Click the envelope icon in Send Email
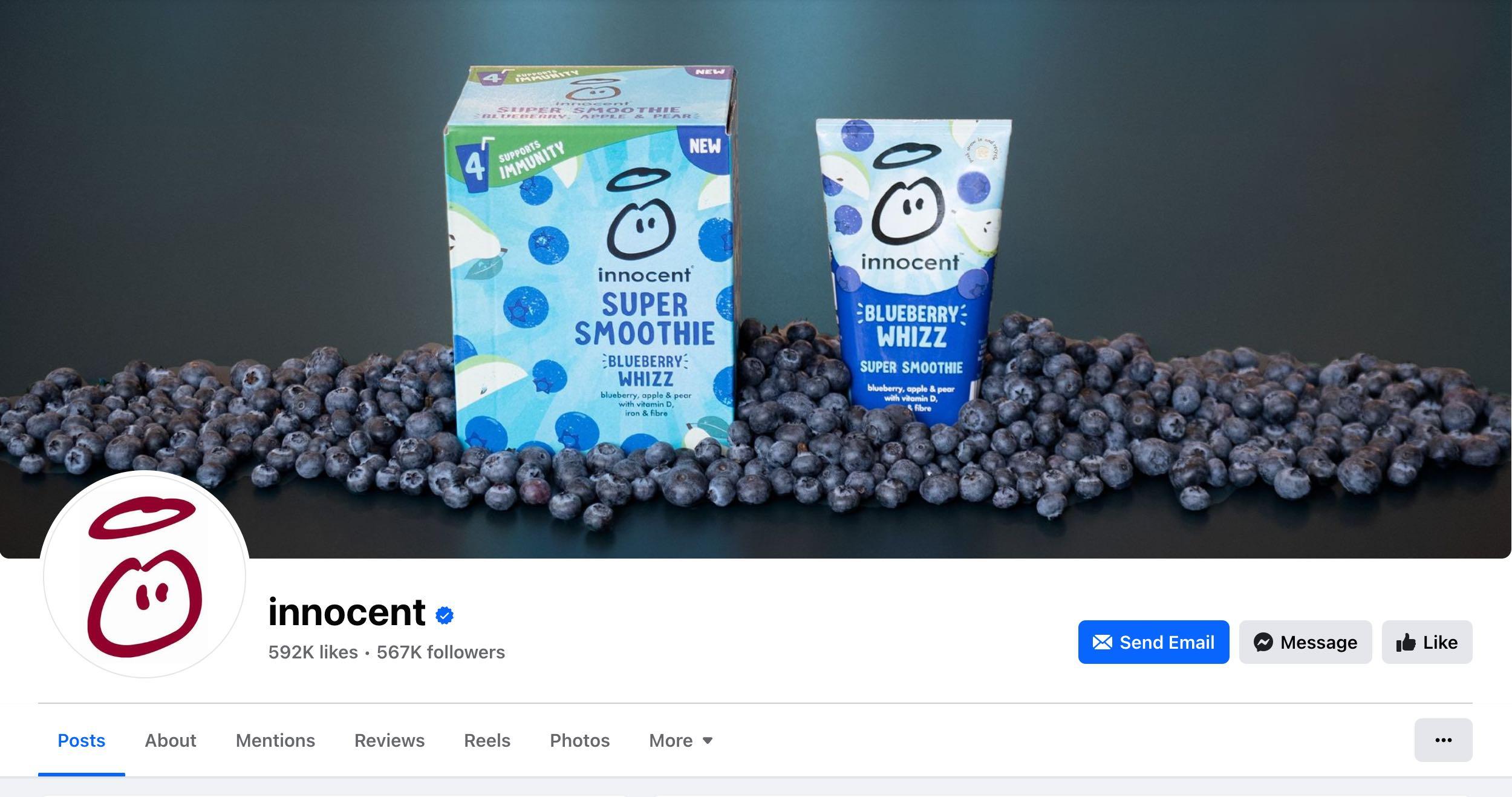 point(1102,642)
